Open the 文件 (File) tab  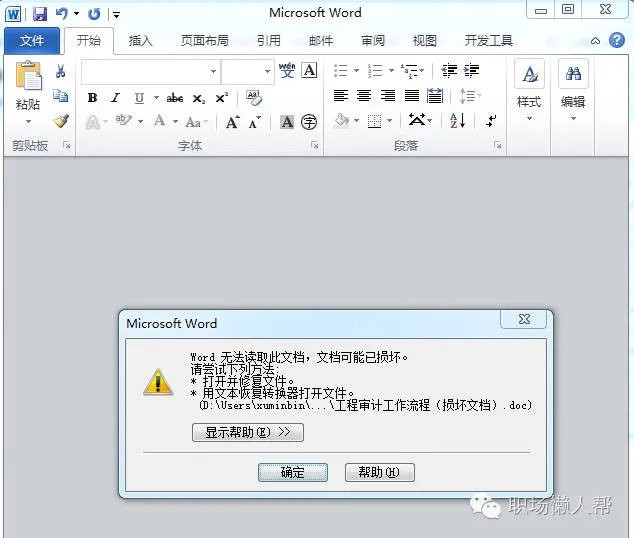[32, 40]
